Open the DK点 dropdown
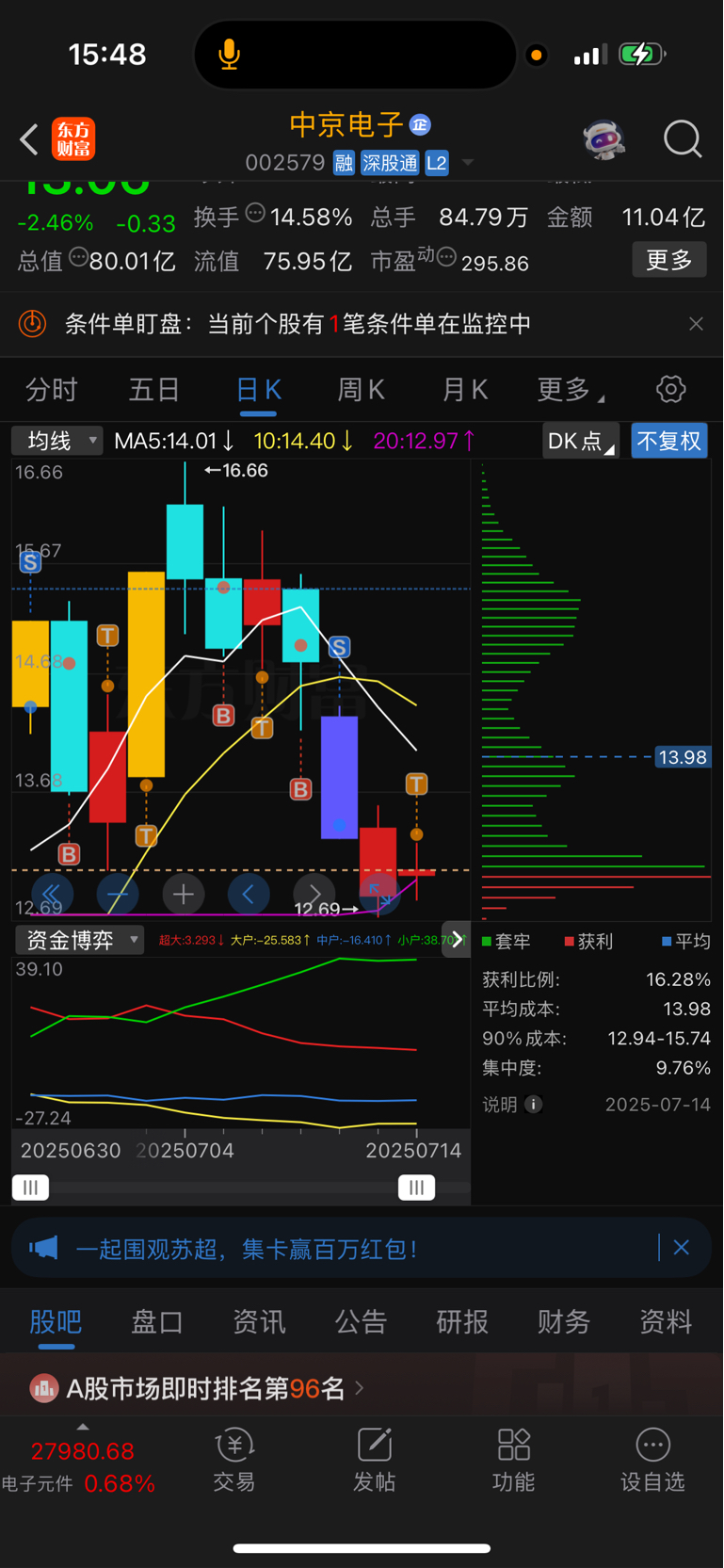The height and width of the screenshot is (1568, 724). pyautogui.click(x=581, y=440)
